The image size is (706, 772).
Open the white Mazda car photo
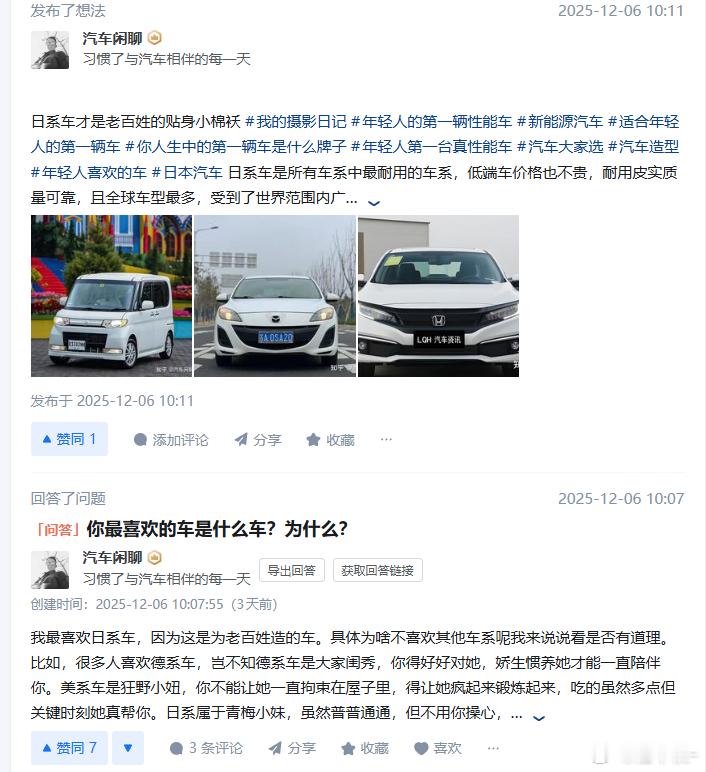click(275, 296)
